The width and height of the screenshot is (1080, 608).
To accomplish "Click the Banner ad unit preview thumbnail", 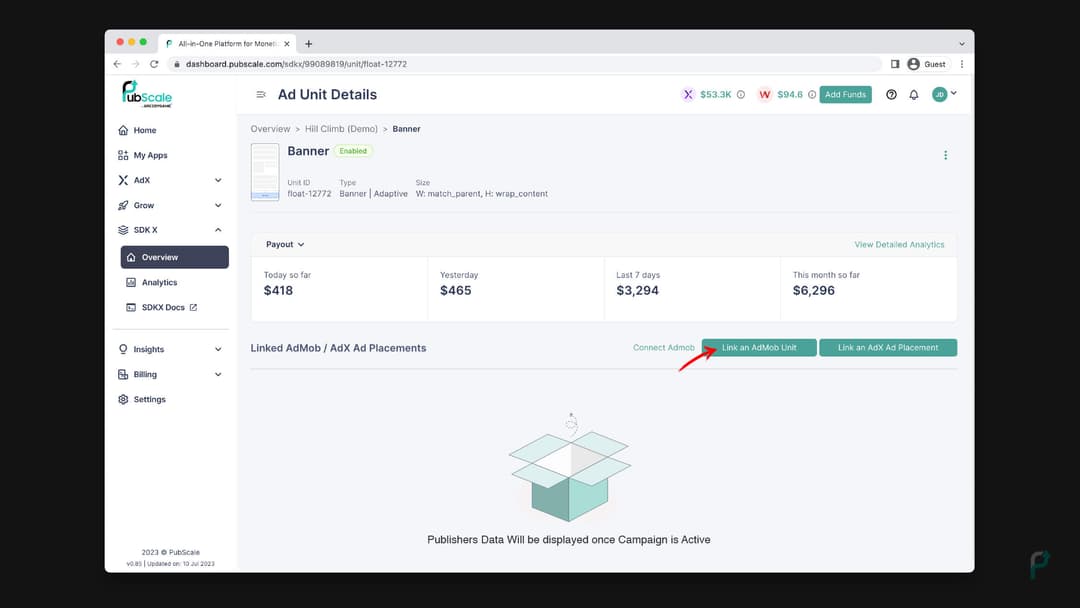I will pyautogui.click(x=265, y=172).
